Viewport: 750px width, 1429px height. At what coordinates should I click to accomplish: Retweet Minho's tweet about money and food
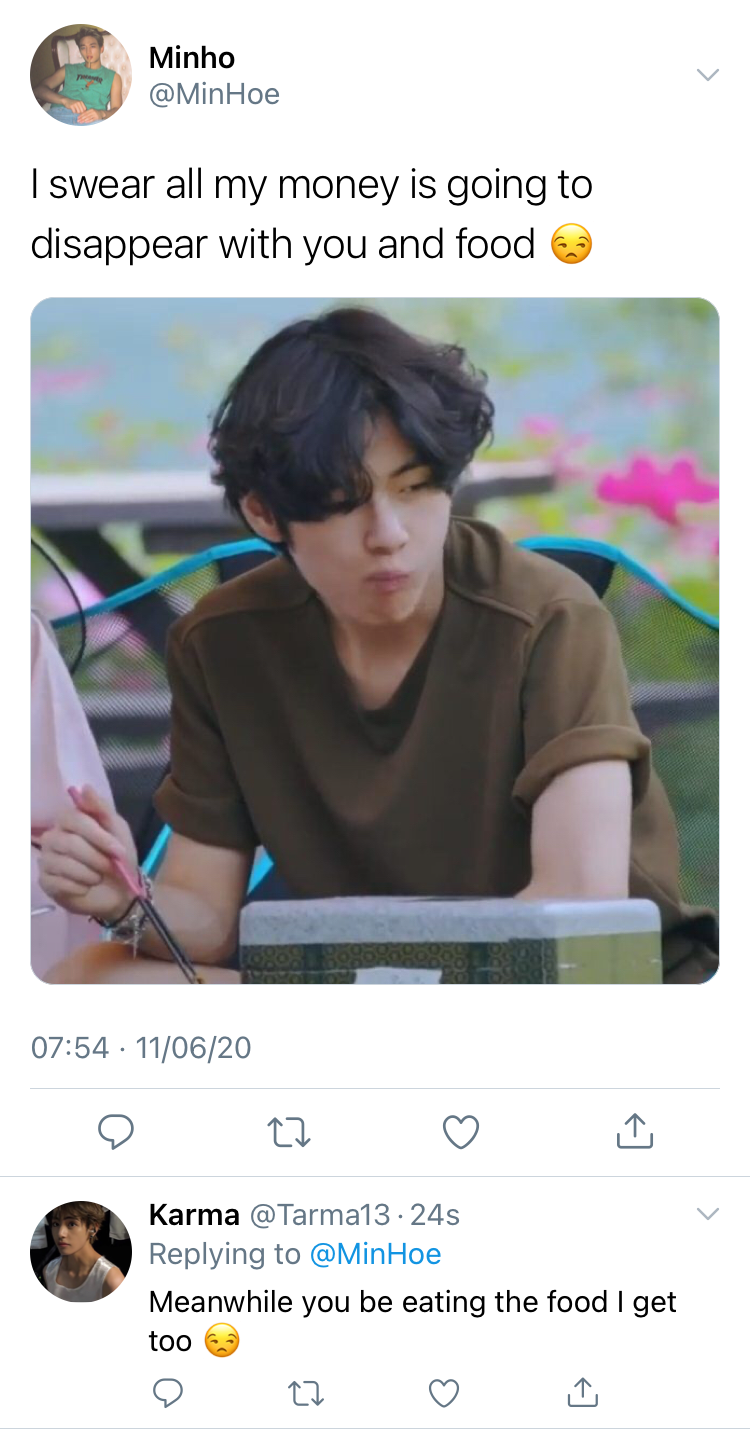tap(289, 1132)
